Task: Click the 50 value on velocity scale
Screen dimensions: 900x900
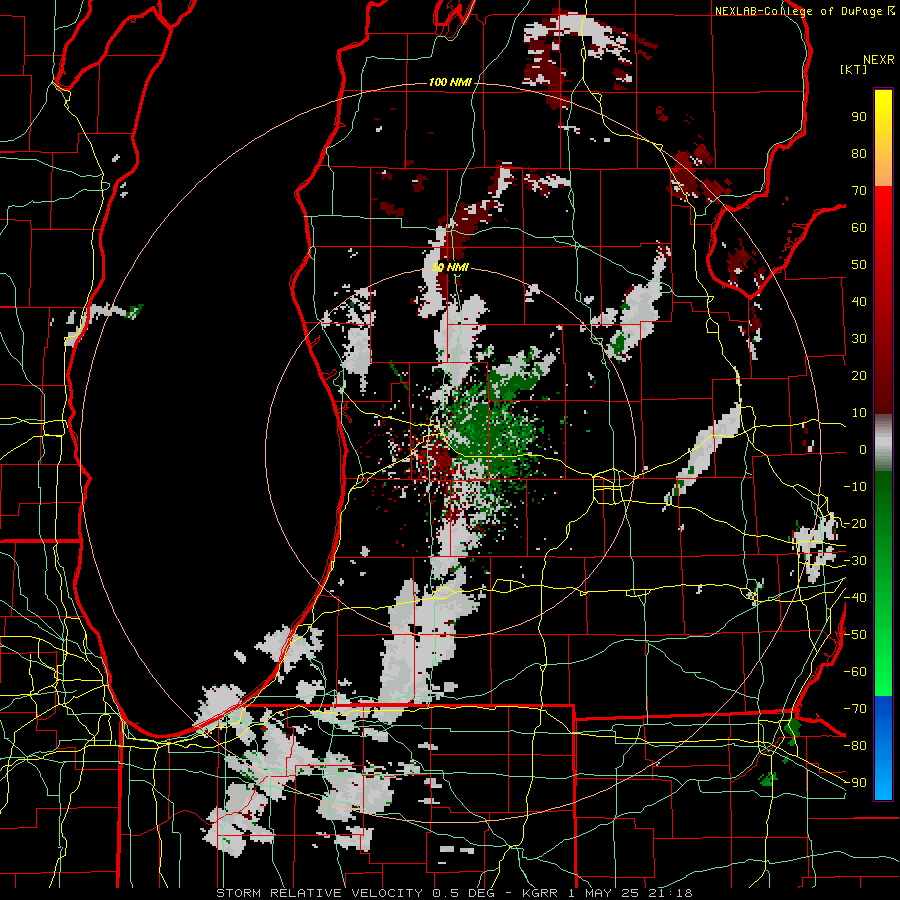Action: point(859,265)
